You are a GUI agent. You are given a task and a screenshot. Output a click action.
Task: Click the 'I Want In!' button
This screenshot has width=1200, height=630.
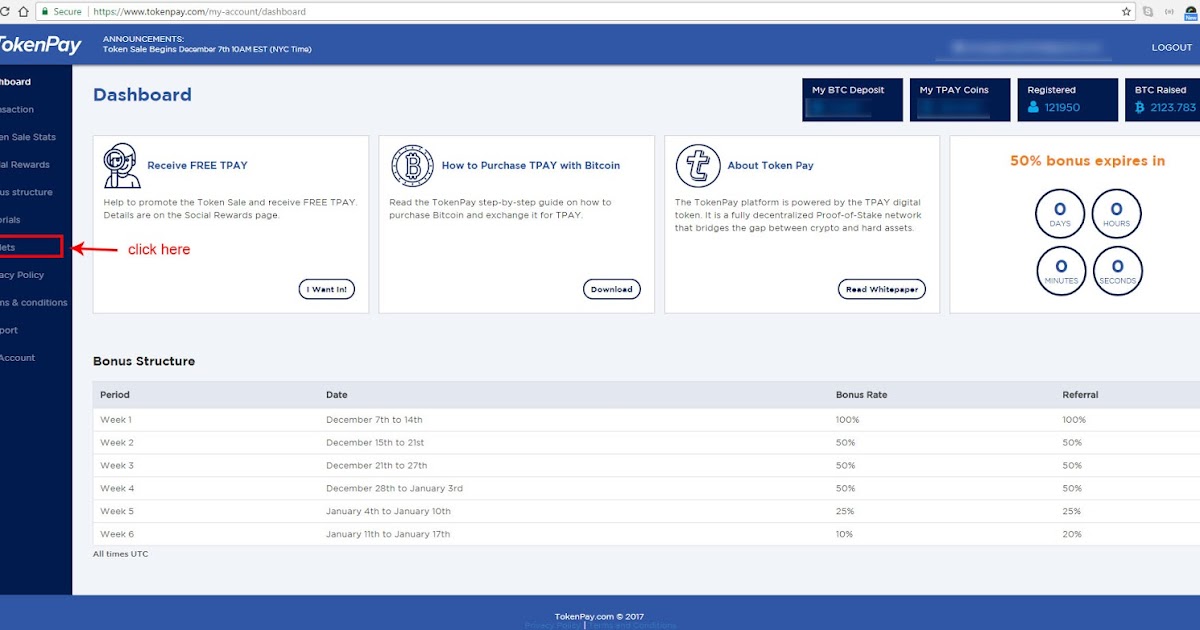[327, 289]
